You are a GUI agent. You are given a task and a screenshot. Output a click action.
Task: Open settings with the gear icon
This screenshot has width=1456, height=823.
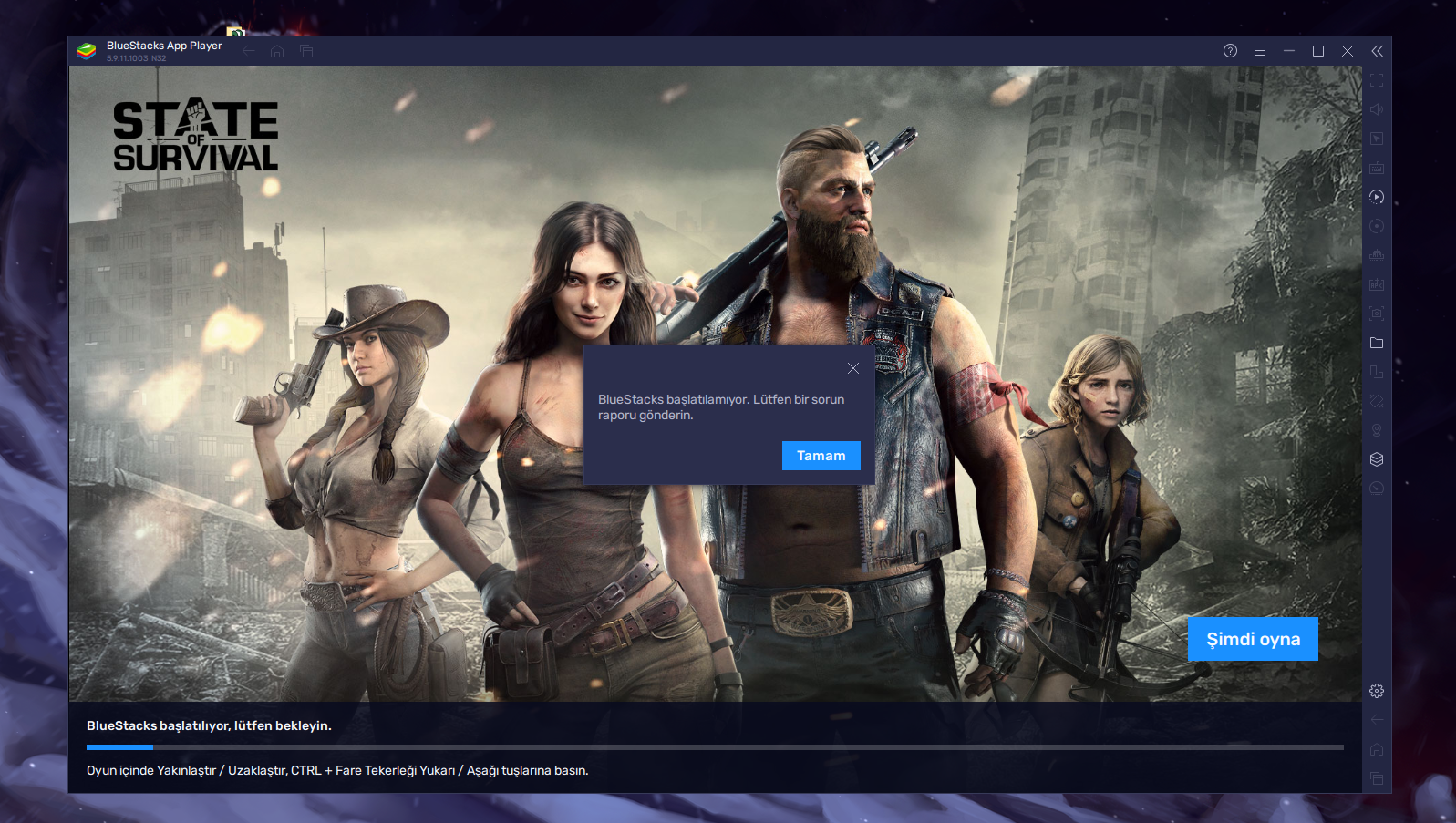click(x=1377, y=691)
